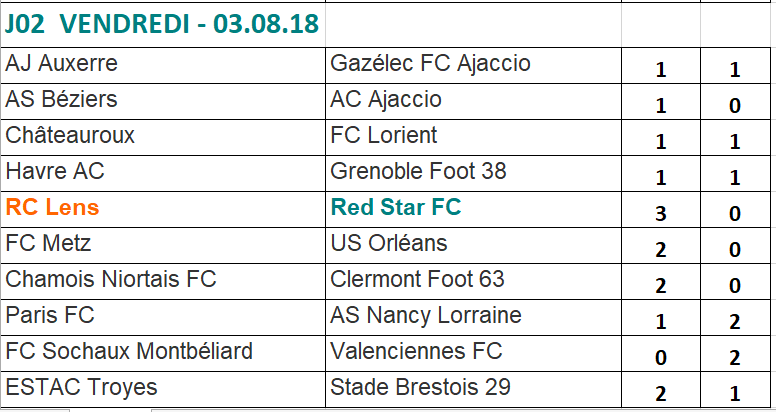776x412 pixels.
Task: Click the AS Béziers team cell
Action: click(62, 100)
